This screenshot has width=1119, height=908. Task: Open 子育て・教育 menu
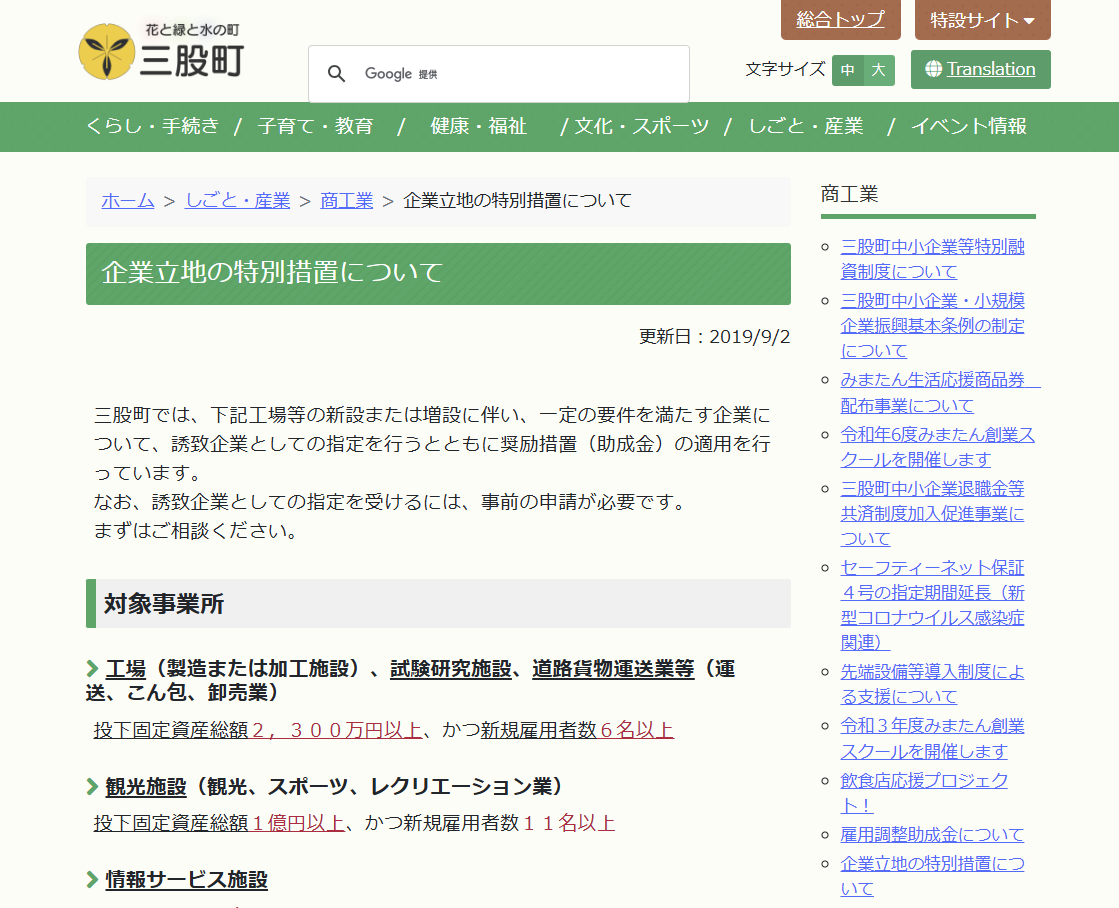coord(315,126)
